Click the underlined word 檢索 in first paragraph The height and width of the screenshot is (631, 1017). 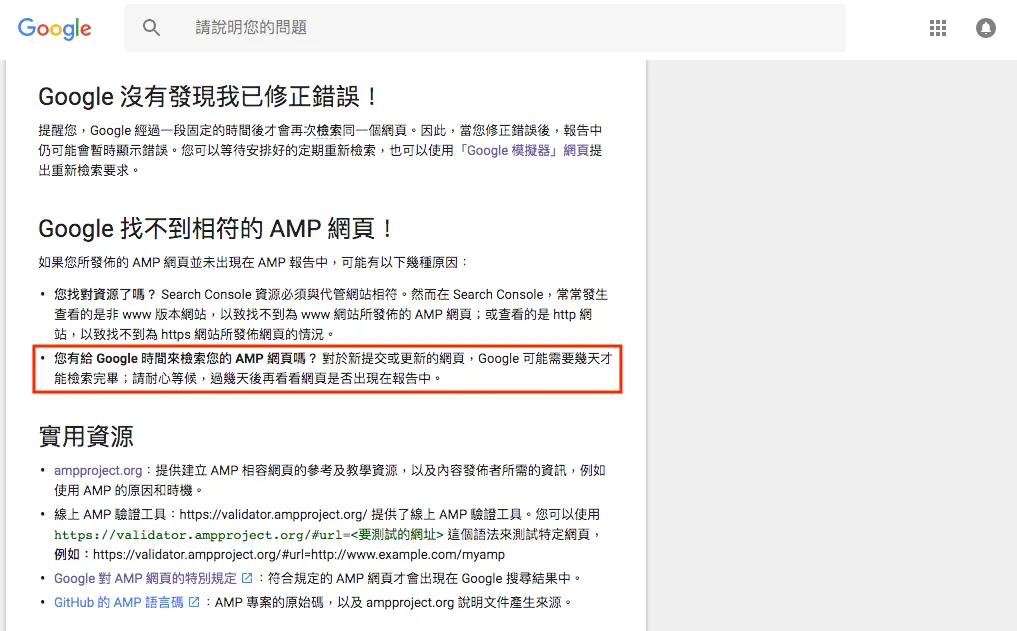(x=329, y=130)
